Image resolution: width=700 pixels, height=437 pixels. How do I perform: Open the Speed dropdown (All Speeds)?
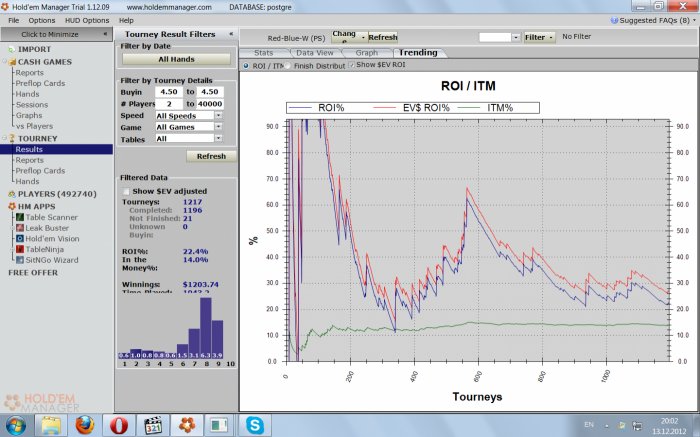218,115
